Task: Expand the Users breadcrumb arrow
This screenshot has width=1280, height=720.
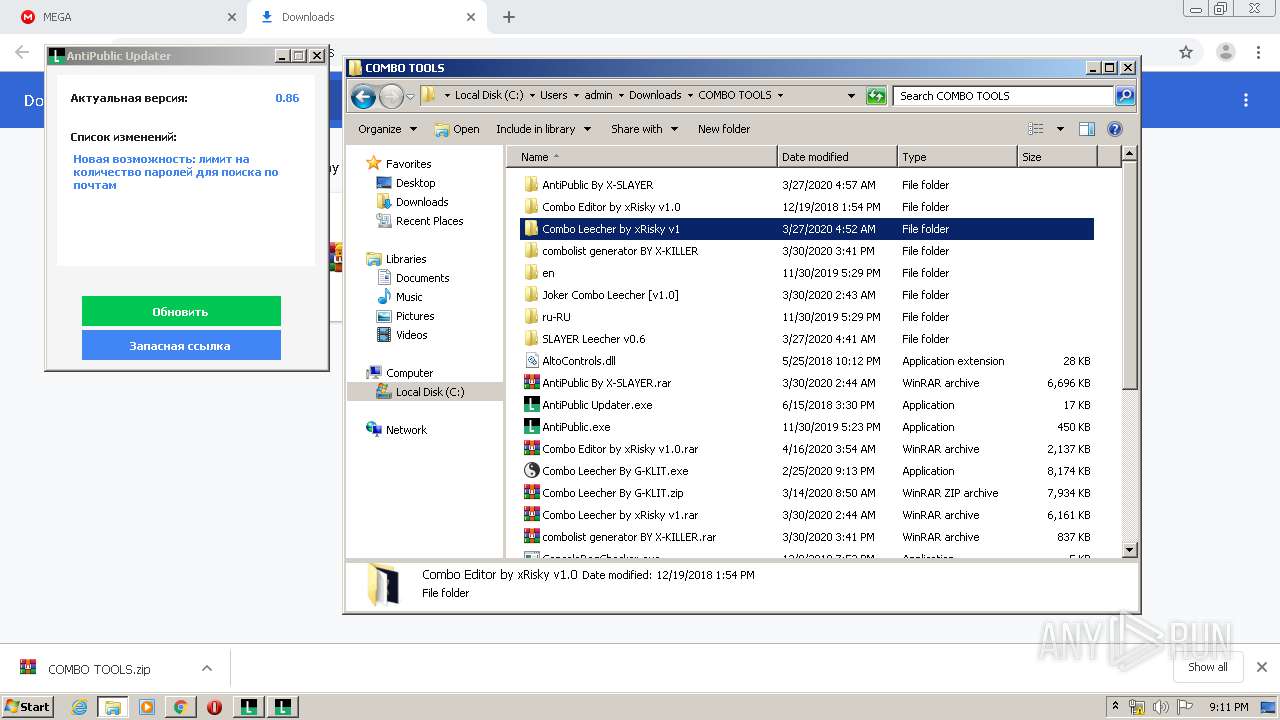Action: coord(576,96)
